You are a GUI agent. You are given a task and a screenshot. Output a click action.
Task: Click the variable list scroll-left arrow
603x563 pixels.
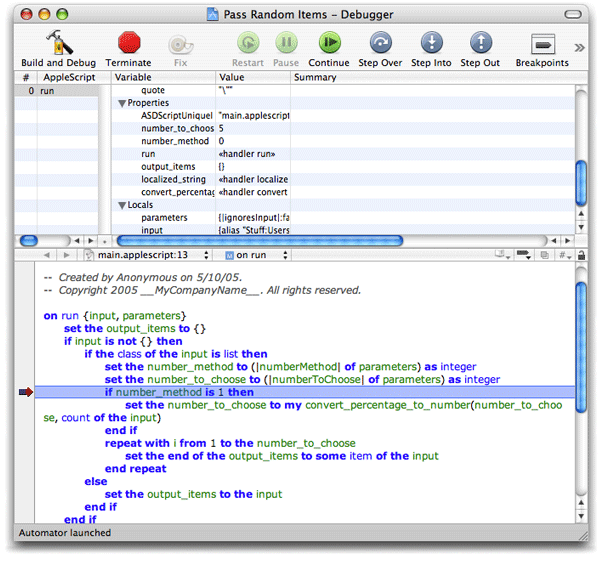point(554,241)
